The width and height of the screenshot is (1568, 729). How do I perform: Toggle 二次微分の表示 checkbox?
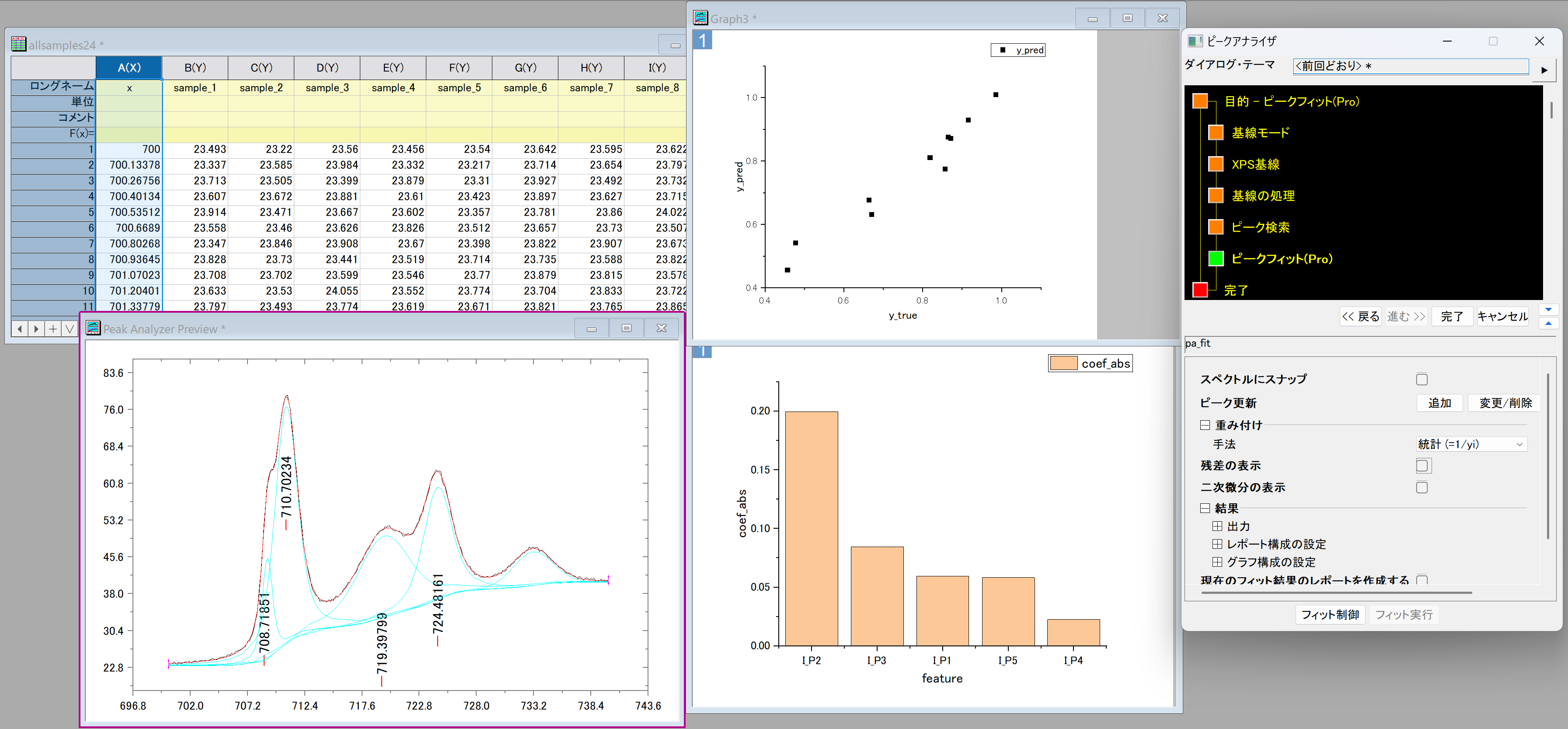coord(1422,487)
